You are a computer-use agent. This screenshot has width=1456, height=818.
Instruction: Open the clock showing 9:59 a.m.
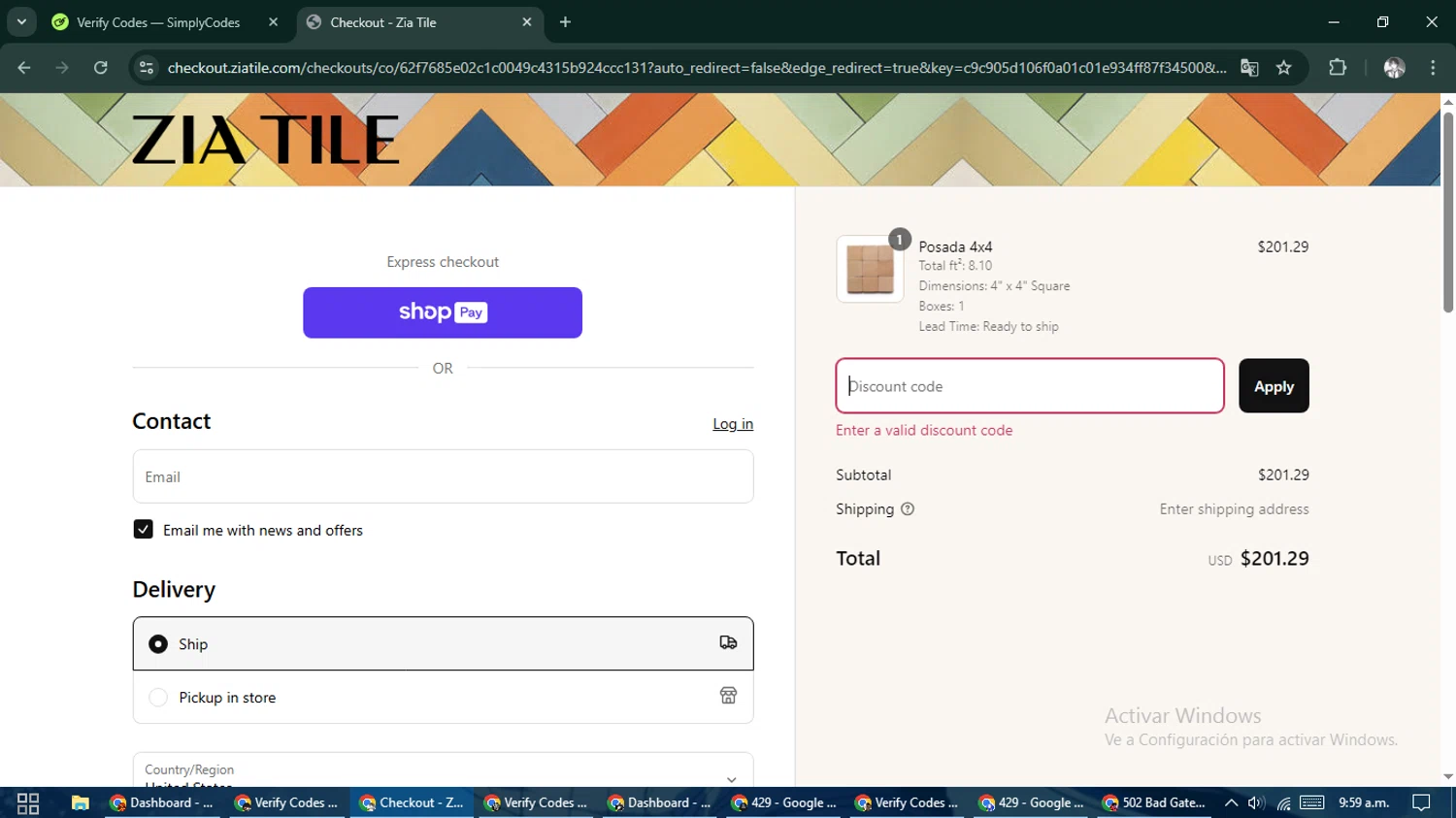pos(1364,802)
